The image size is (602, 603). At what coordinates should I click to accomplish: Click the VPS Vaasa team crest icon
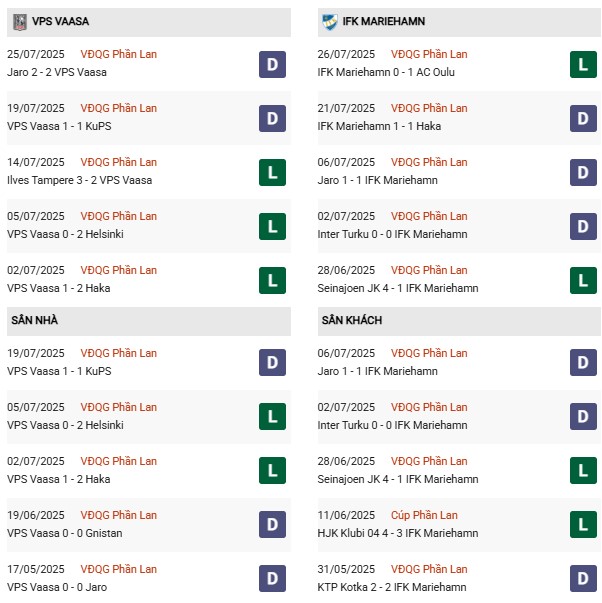pos(19,20)
